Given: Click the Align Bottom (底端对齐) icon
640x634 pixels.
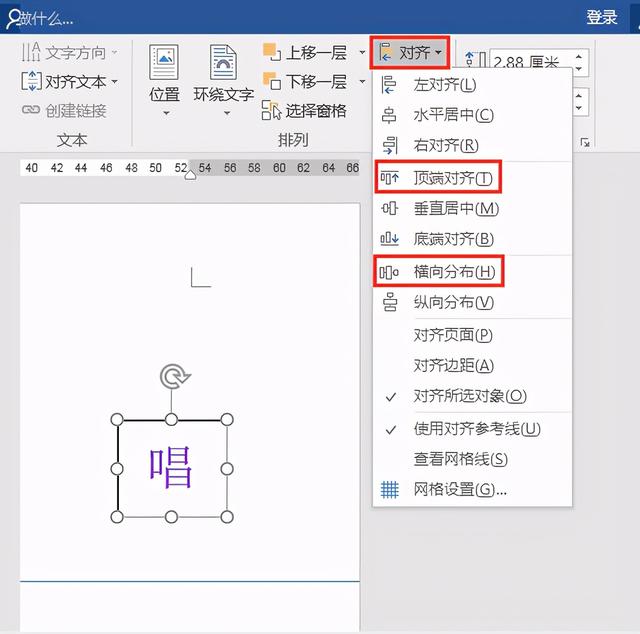Looking at the screenshot, I should [x=389, y=238].
